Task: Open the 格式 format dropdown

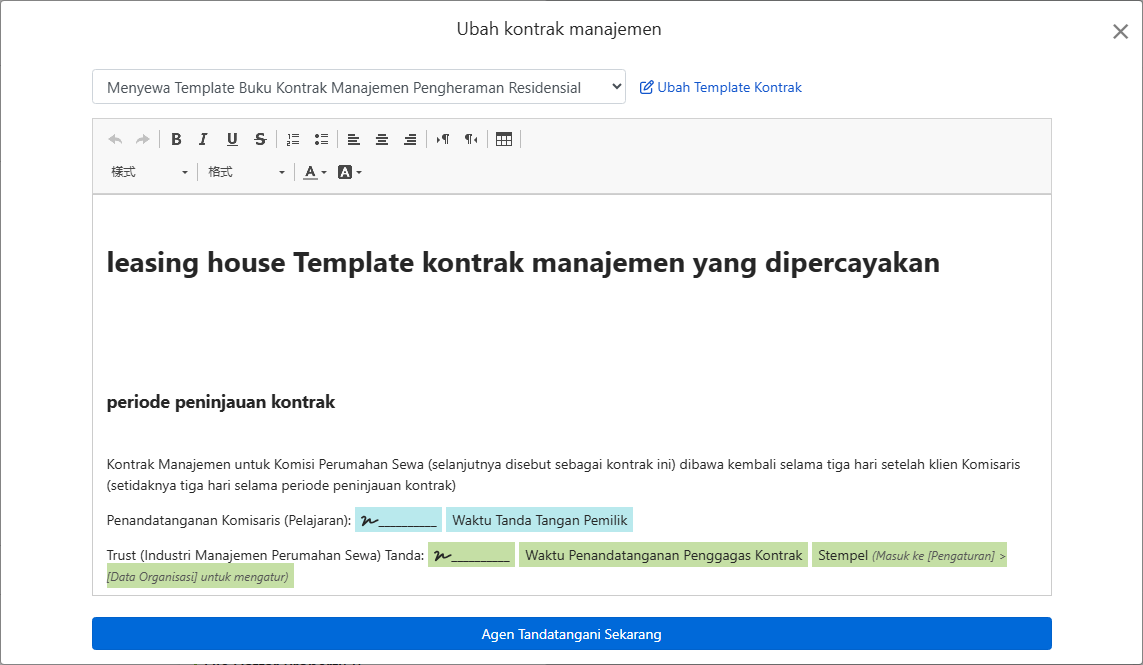Action: [246, 172]
